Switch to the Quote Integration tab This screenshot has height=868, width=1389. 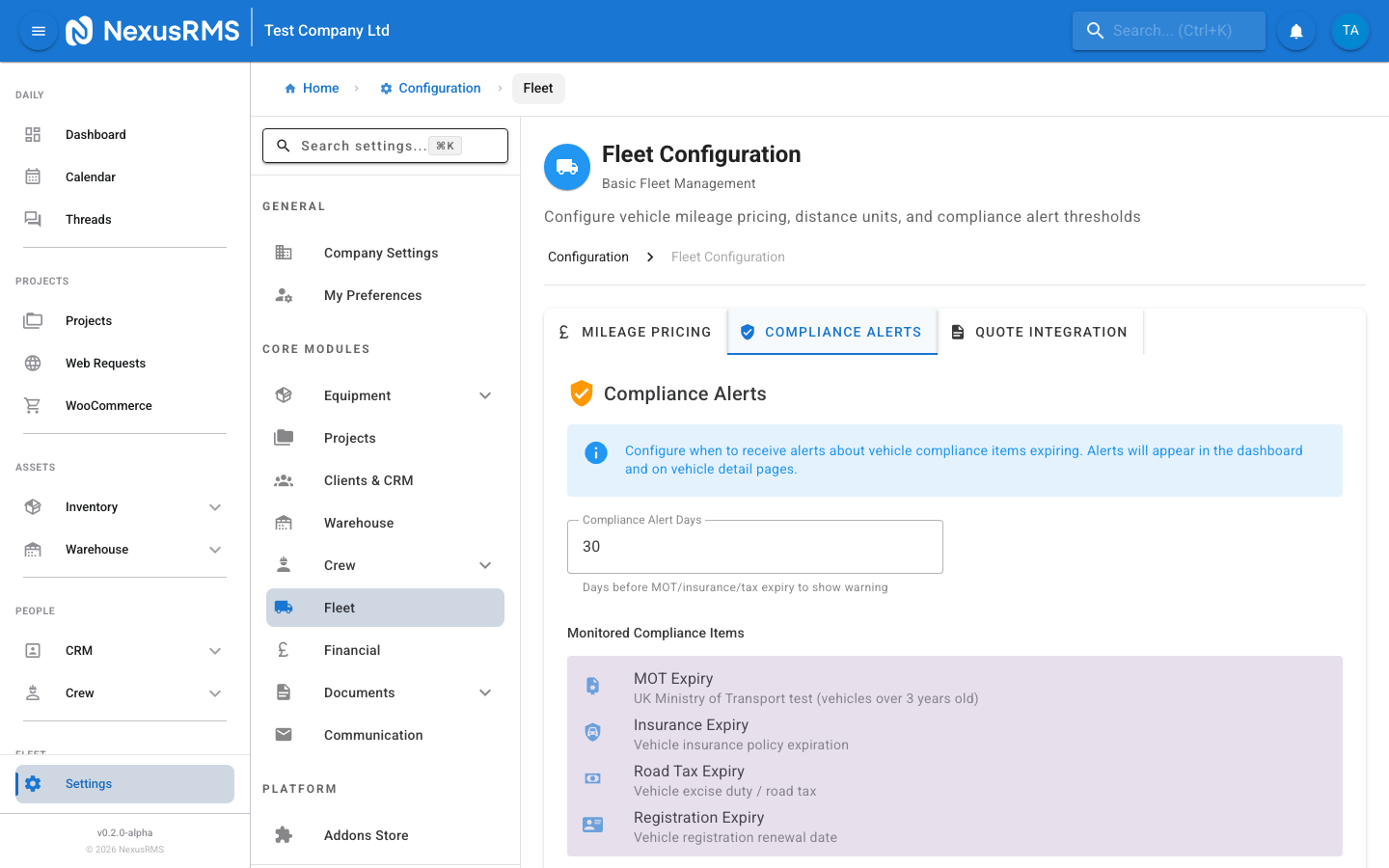[1040, 332]
